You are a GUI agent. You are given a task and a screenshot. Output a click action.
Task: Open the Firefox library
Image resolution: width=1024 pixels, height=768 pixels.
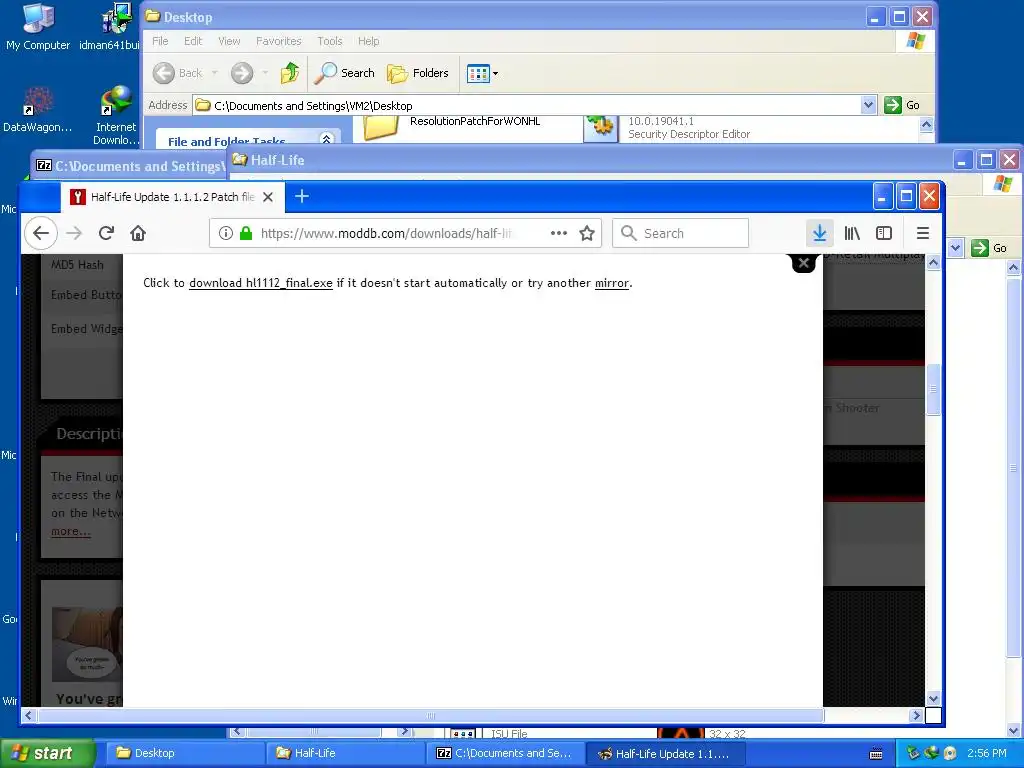852,233
